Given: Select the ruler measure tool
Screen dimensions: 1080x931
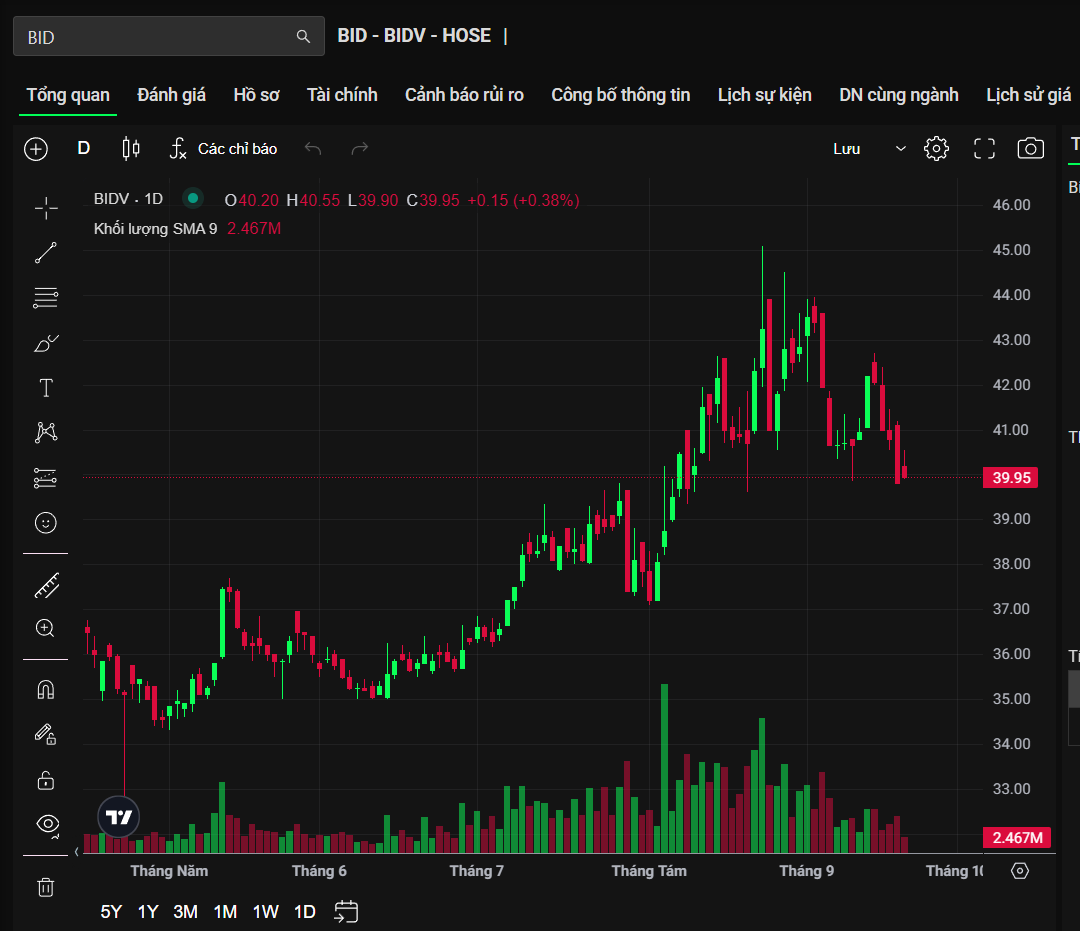Looking at the screenshot, I should [46, 586].
